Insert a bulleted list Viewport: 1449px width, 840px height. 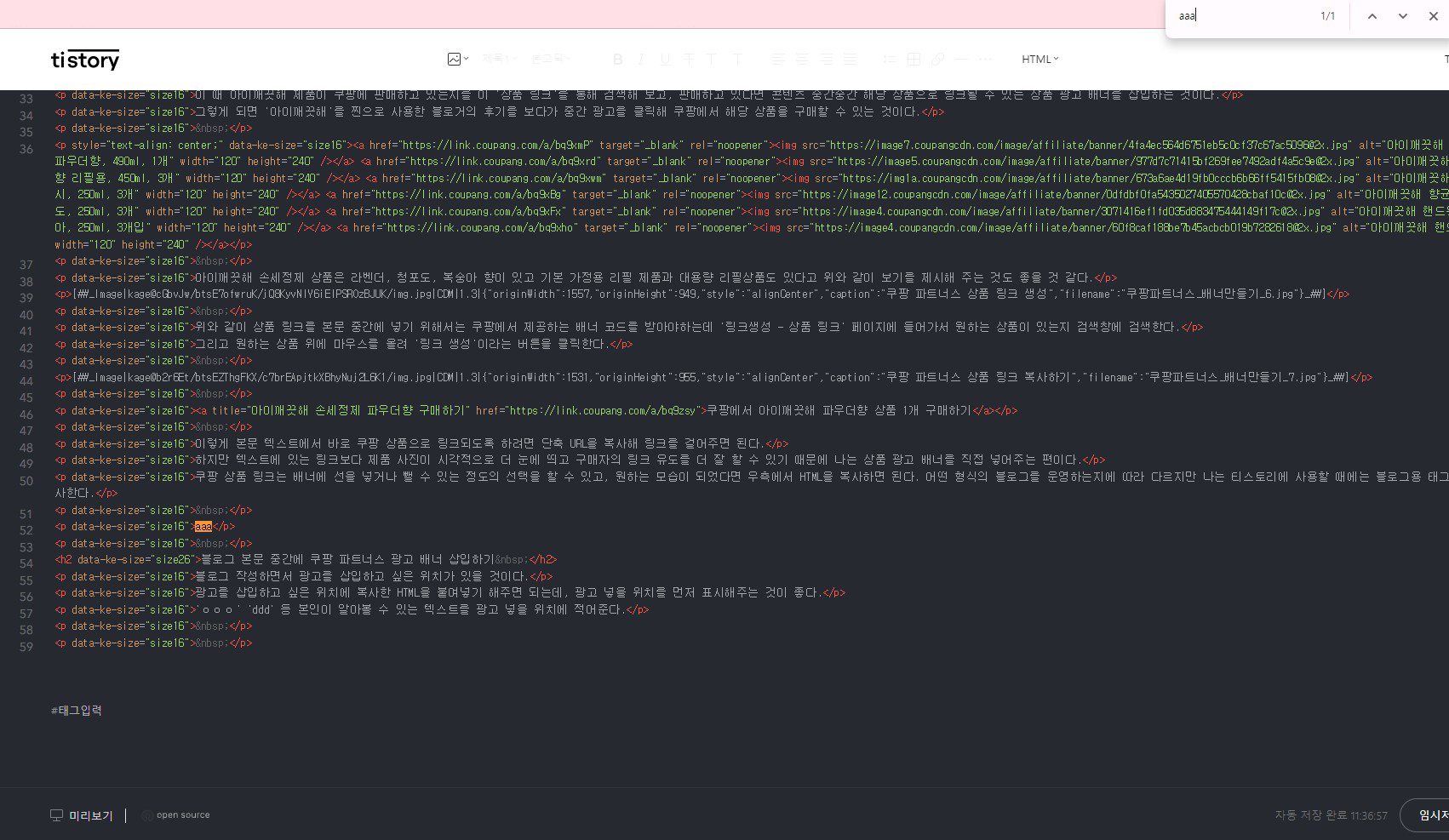pyautogui.click(x=890, y=59)
